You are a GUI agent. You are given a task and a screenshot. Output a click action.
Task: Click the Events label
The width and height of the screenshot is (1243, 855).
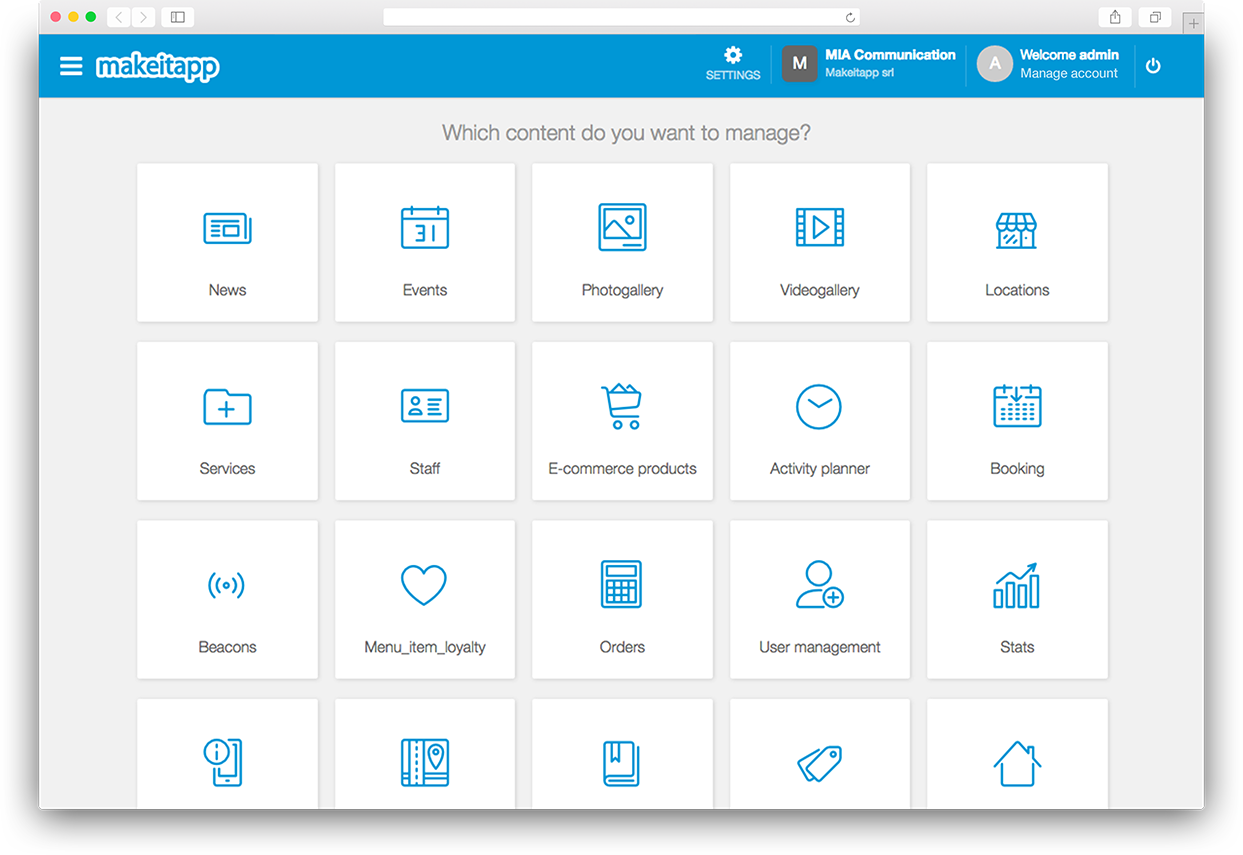pyautogui.click(x=425, y=290)
